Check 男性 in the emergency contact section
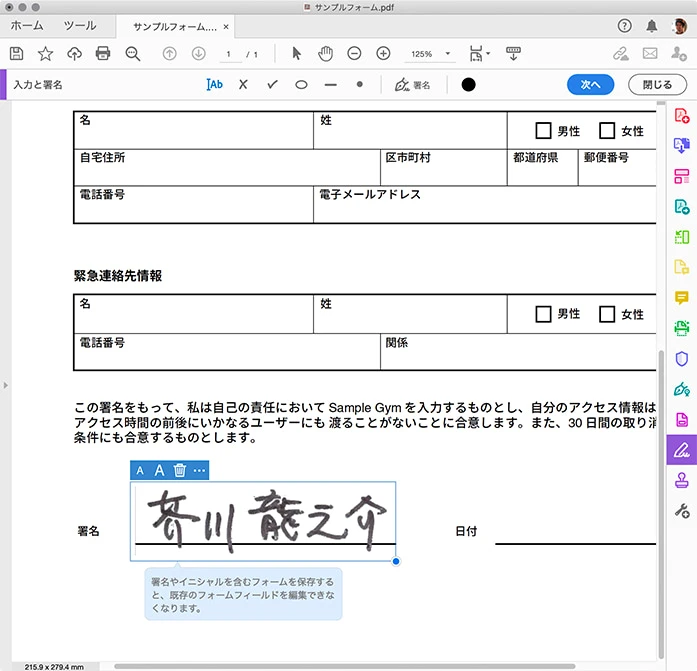The height and width of the screenshot is (671, 697). pos(543,314)
